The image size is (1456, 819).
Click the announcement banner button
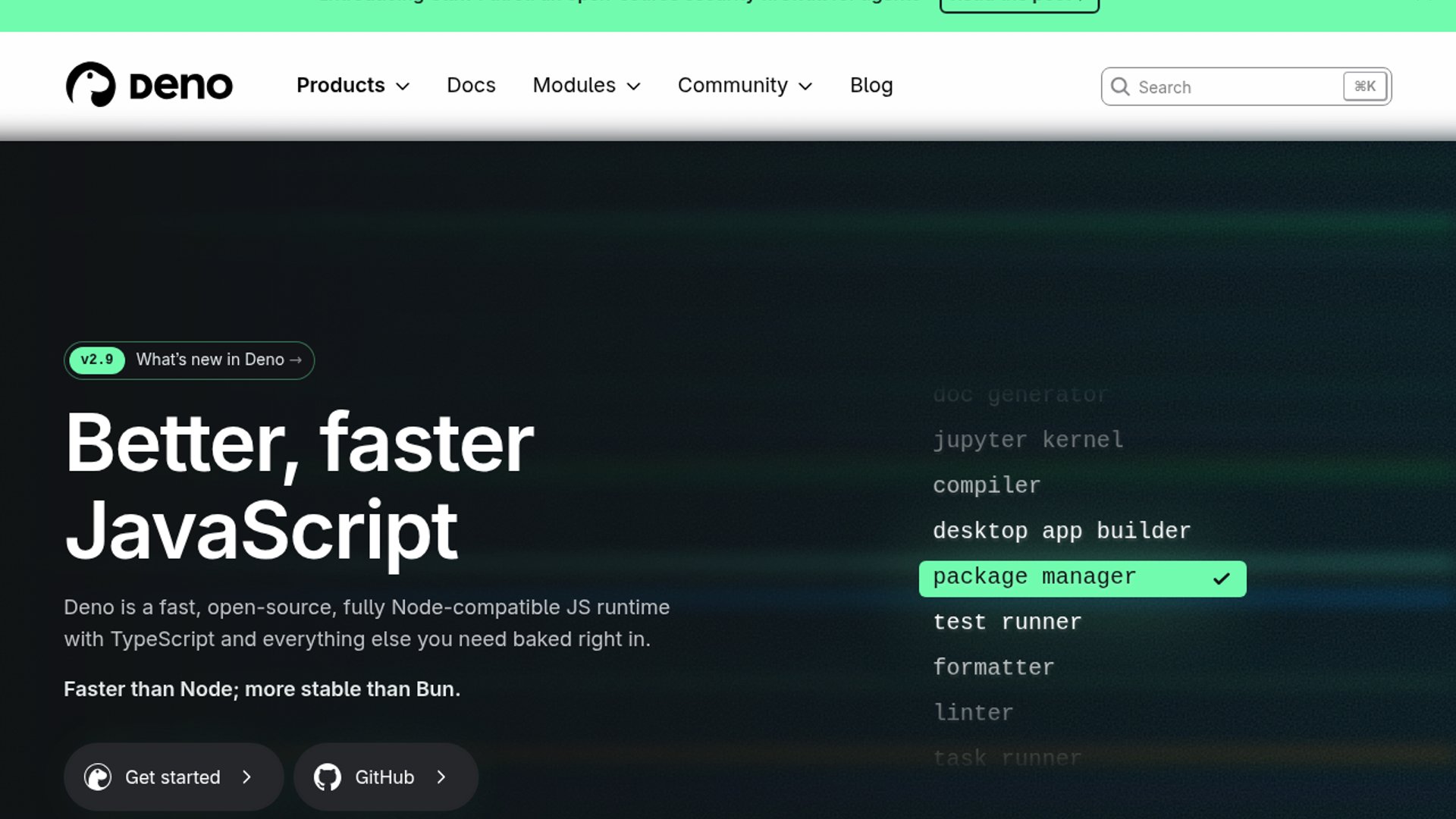pyautogui.click(x=1019, y=4)
